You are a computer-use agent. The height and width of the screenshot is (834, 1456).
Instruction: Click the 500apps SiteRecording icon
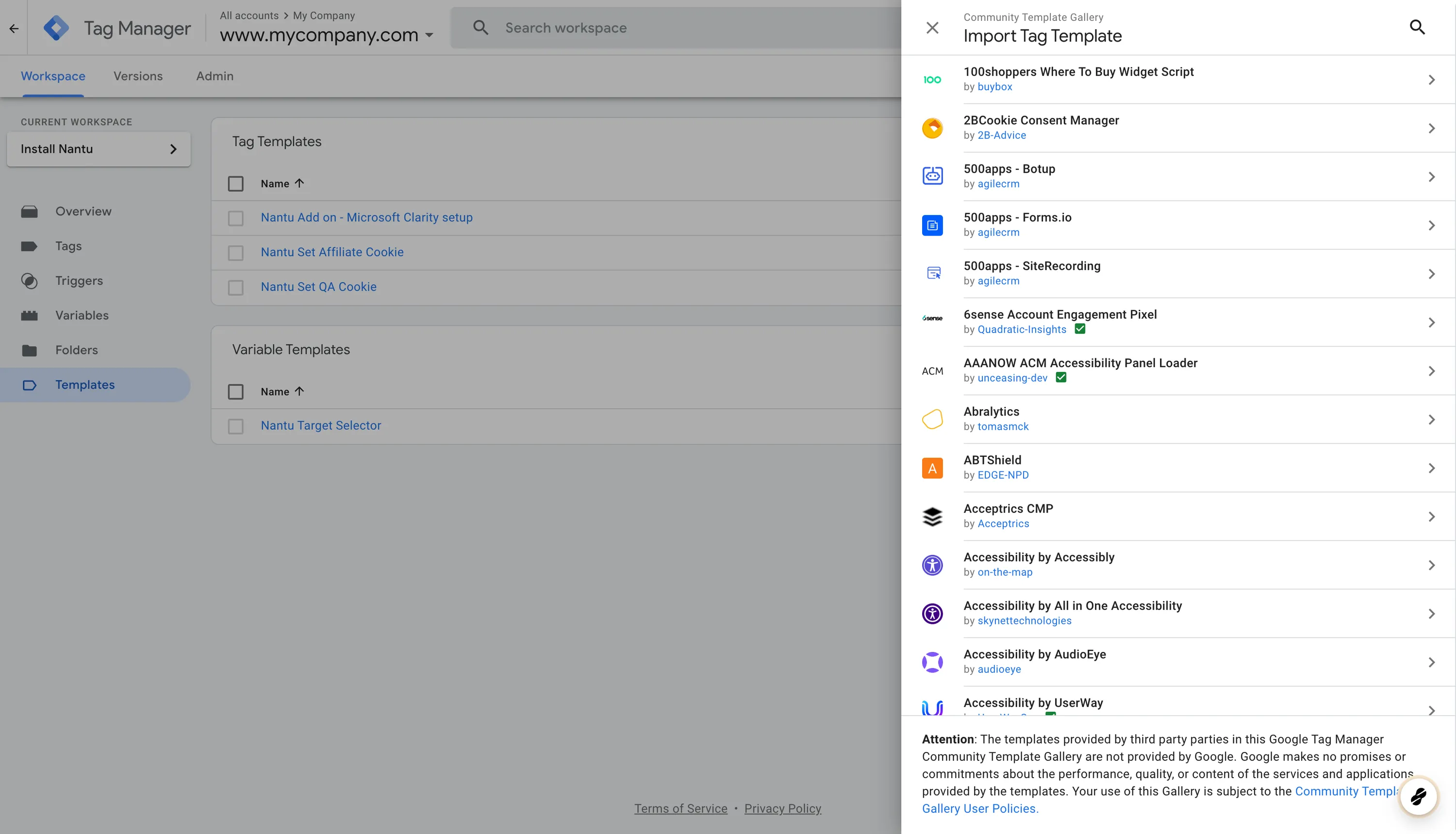[933, 273]
